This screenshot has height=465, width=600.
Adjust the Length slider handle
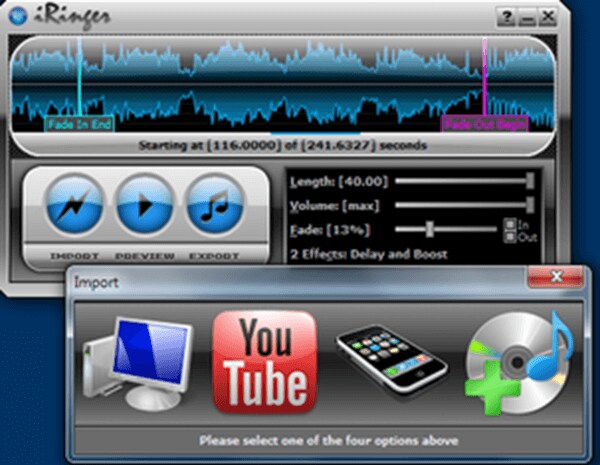530,181
